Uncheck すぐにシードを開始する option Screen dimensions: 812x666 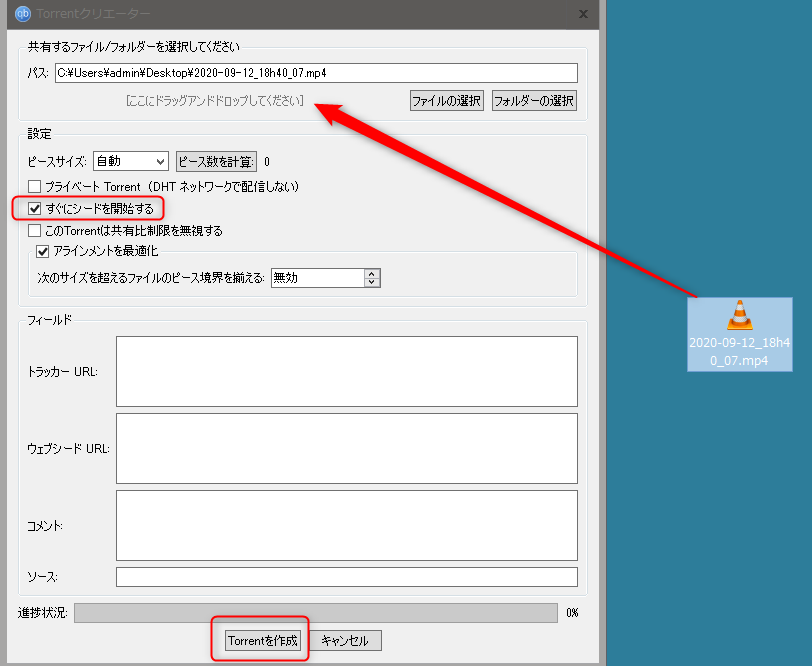(35, 209)
